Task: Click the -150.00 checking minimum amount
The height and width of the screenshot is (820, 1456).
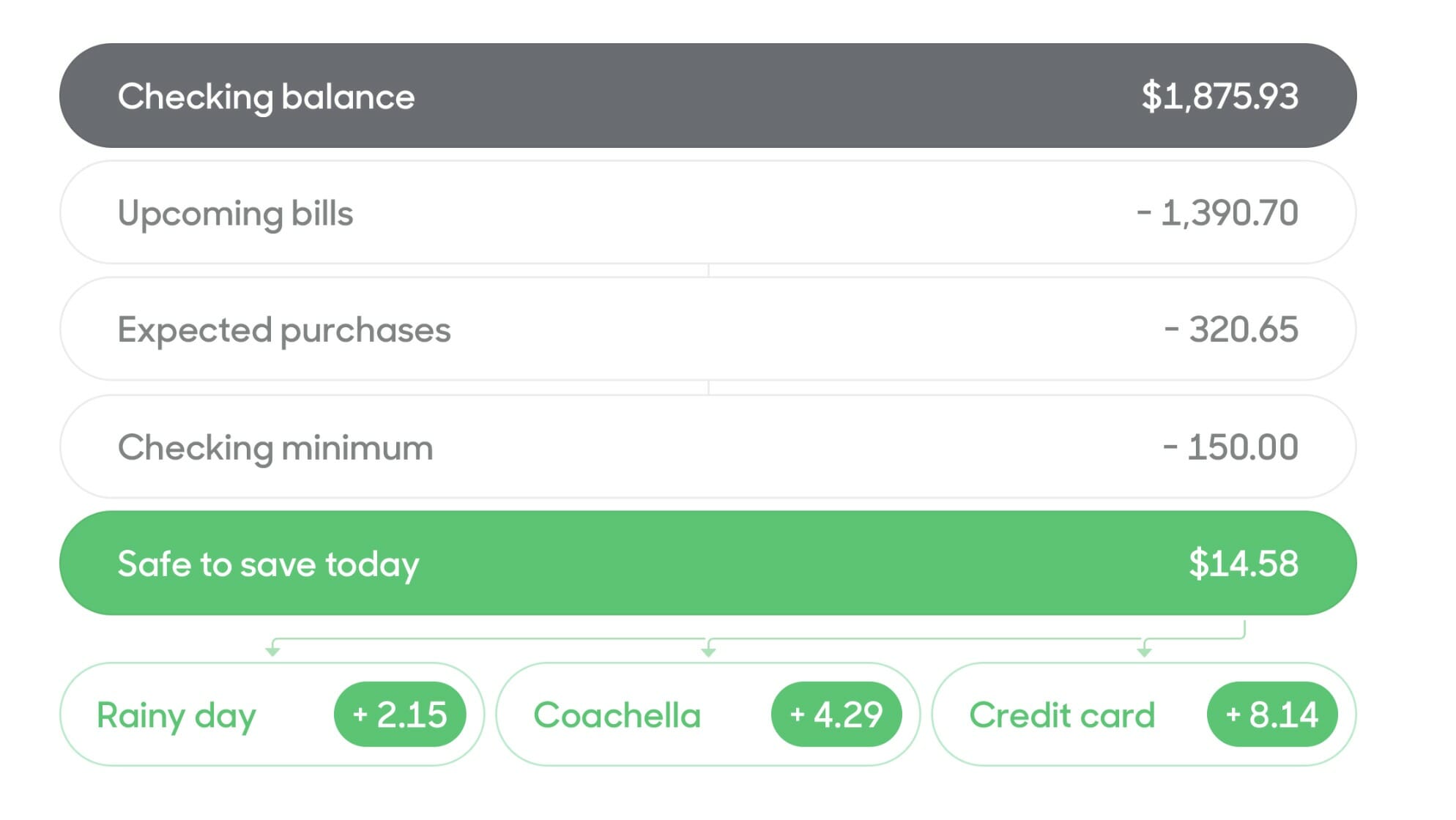Action: [x=1230, y=447]
